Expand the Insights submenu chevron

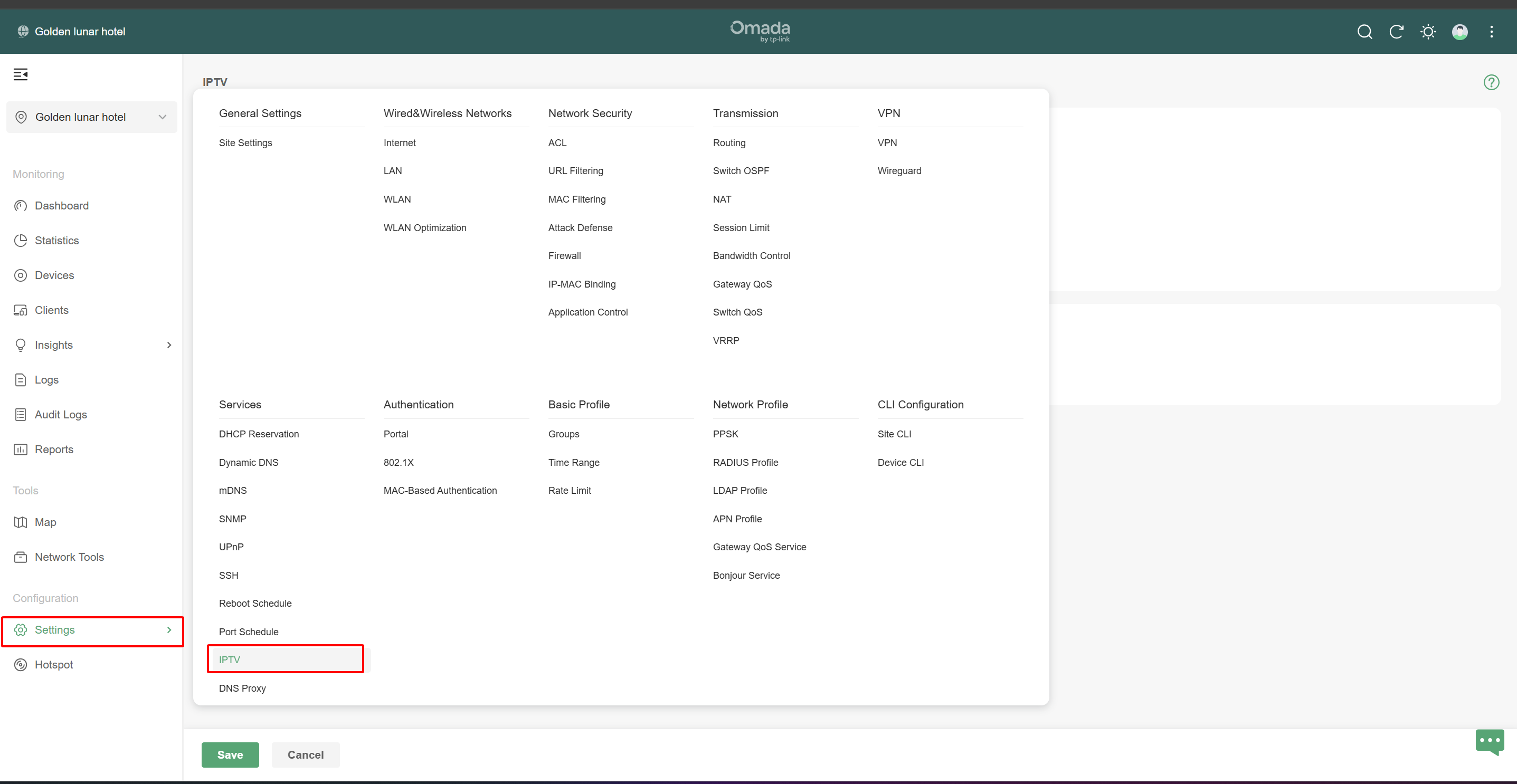click(x=169, y=345)
